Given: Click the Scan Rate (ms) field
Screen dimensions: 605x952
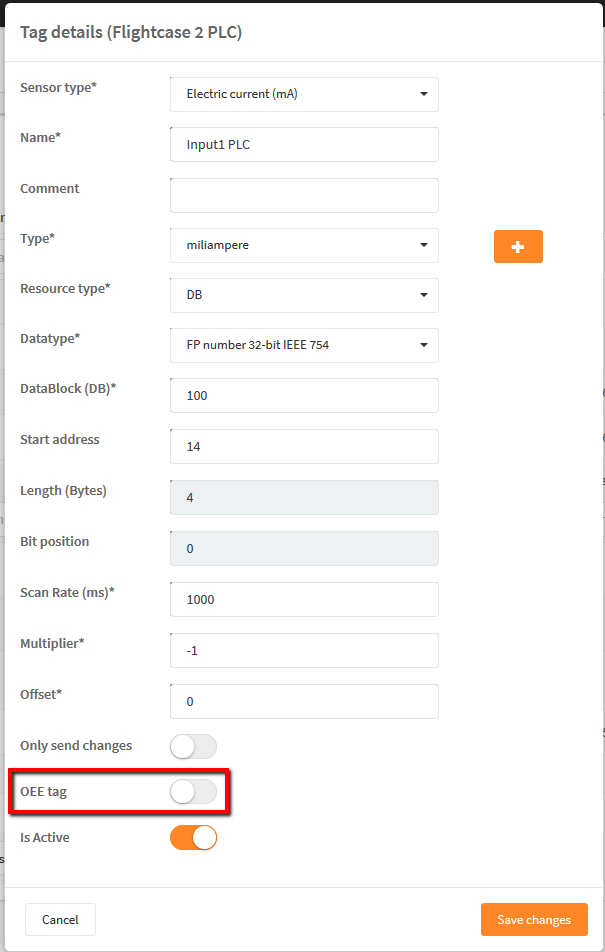Looking at the screenshot, I should tap(304, 600).
